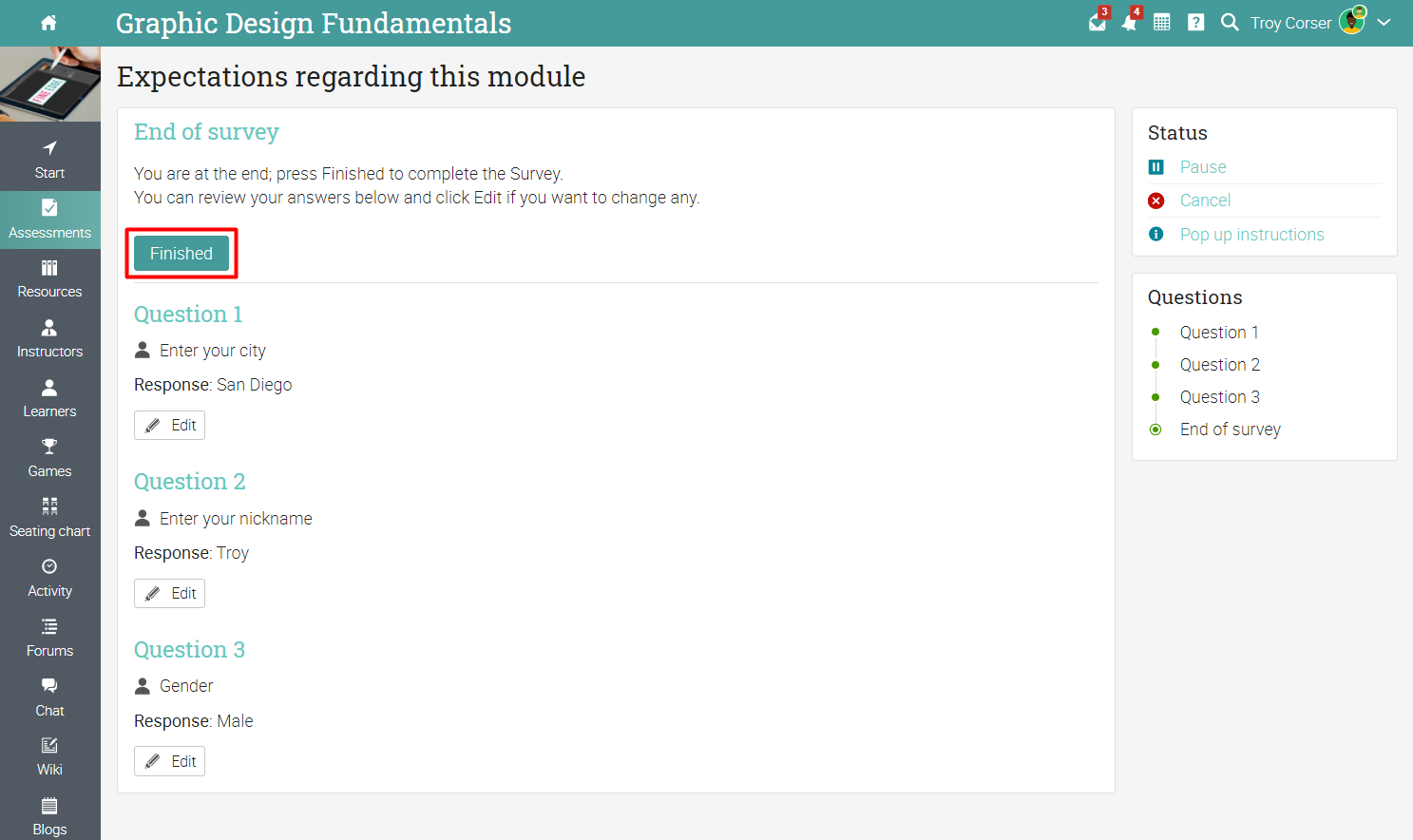Cancel the survey from the Status panel

coord(1205,200)
